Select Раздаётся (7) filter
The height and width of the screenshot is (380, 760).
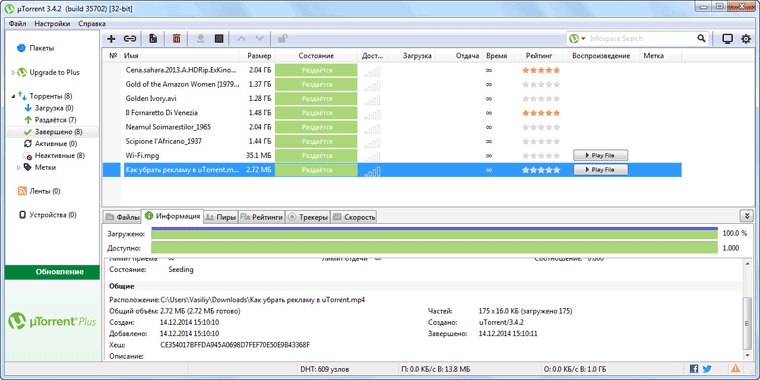[56, 120]
